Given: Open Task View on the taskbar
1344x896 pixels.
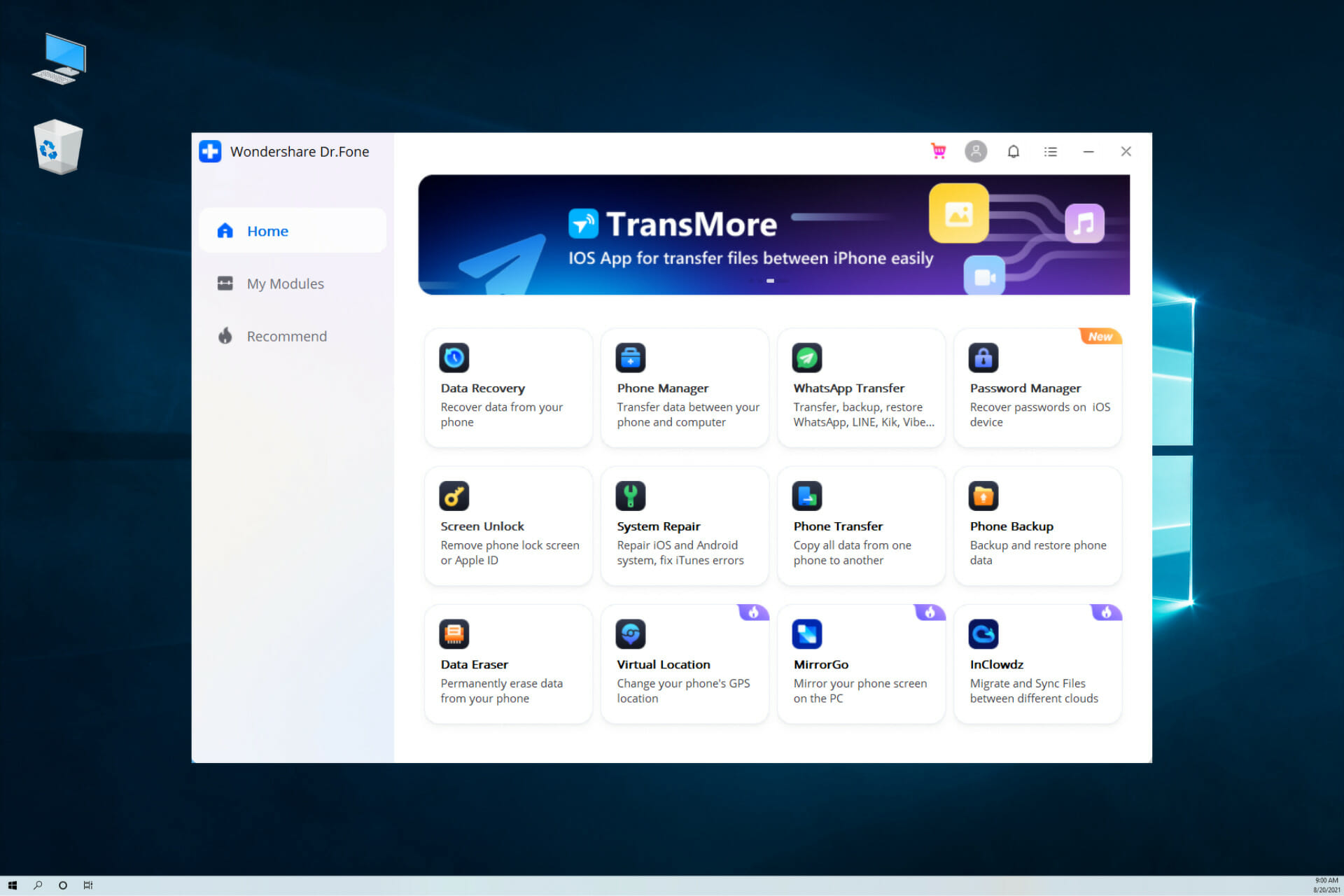Looking at the screenshot, I should tap(88, 885).
